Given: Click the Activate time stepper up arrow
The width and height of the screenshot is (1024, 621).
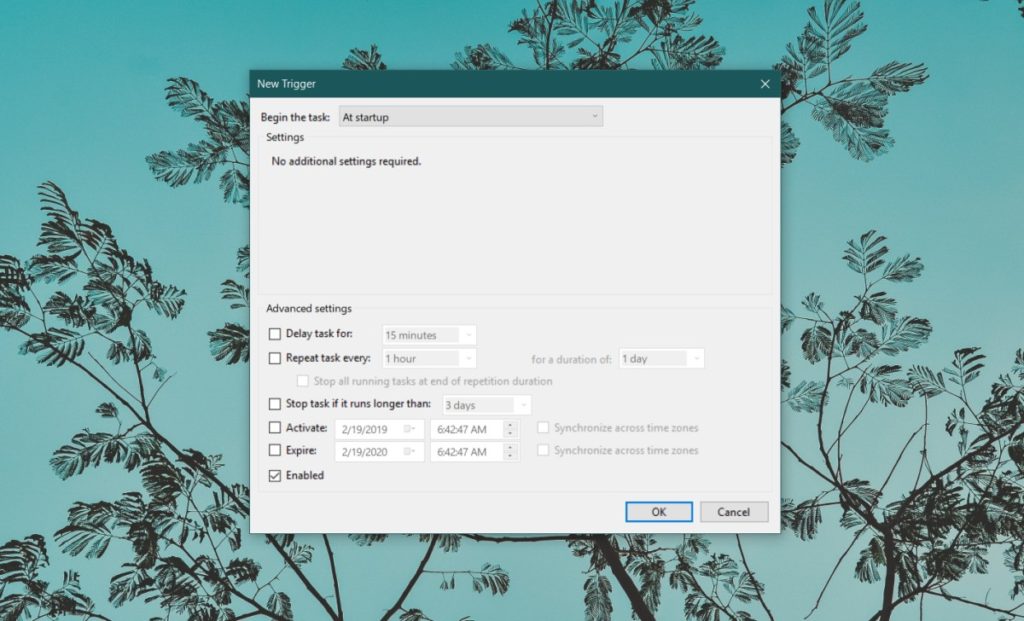Looking at the screenshot, I should coord(510,424).
